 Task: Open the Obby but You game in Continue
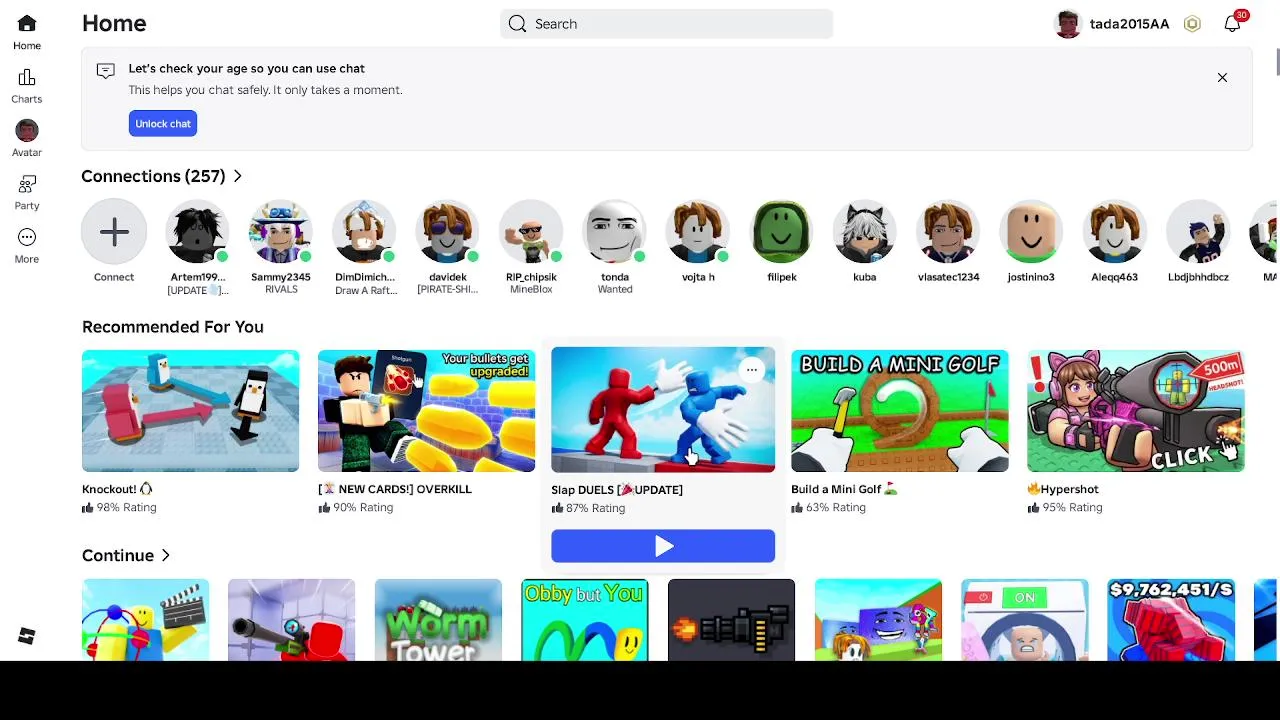click(585, 620)
